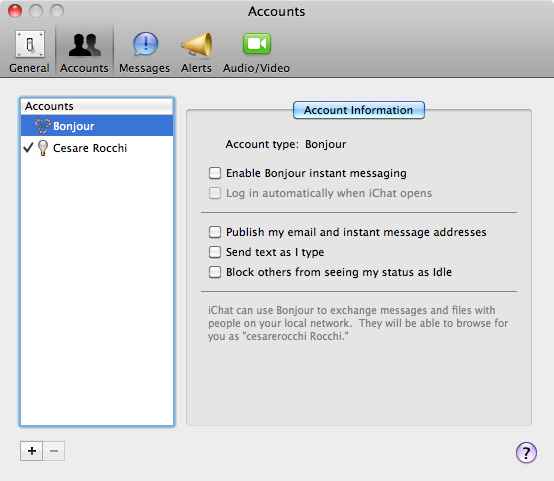Image resolution: width=554 pixels, height=481 pixels.
Task: Enable Send text as I type
Action: click(x=215, y=252)
